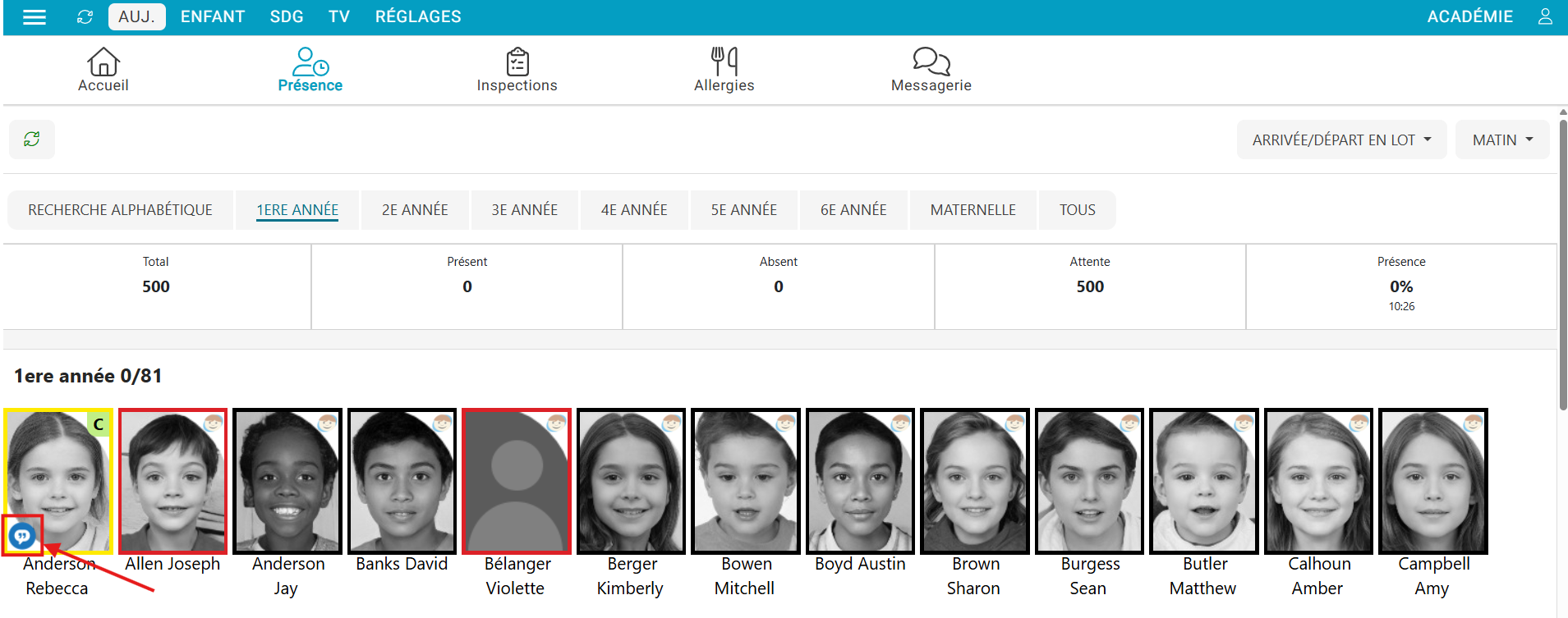This screenshot has width=1568, height=618.
Task: Click the Enfant menu item
Action: click(x=213, y=17)
